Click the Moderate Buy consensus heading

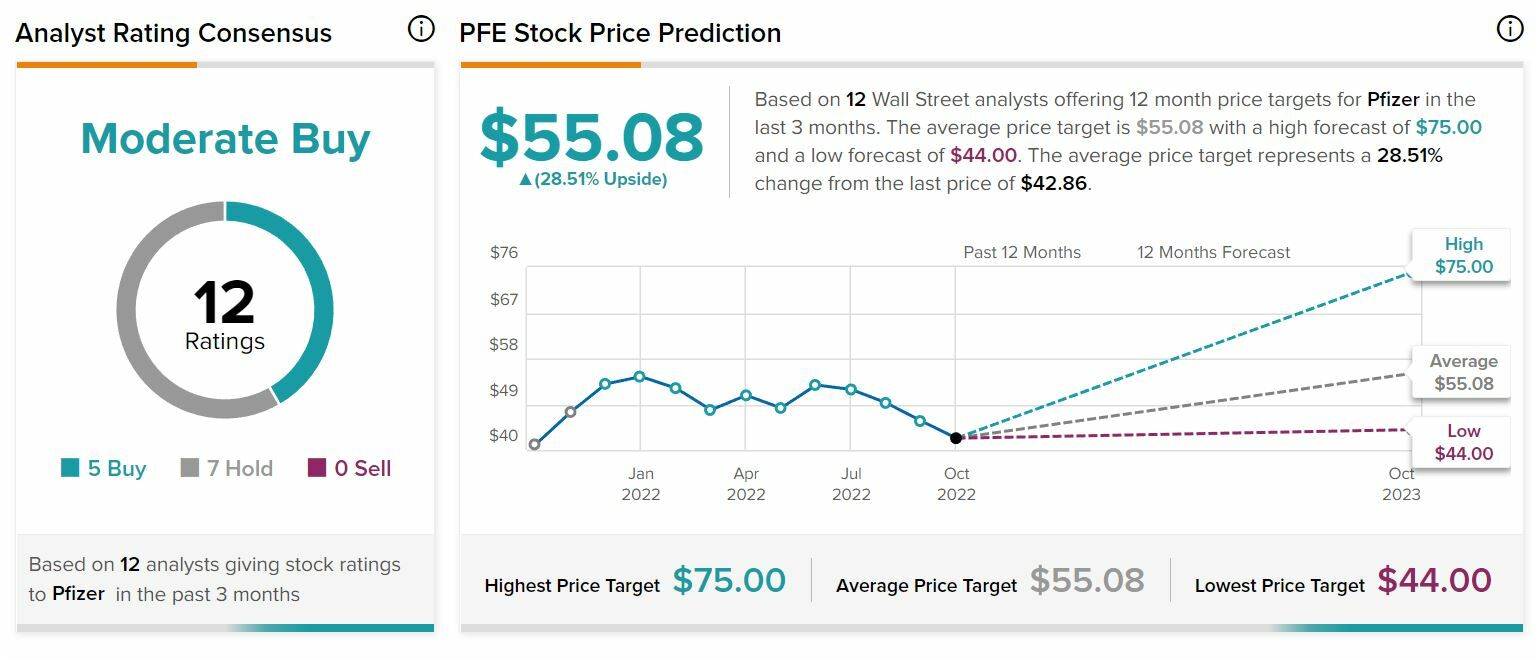[x=225, y=139]
